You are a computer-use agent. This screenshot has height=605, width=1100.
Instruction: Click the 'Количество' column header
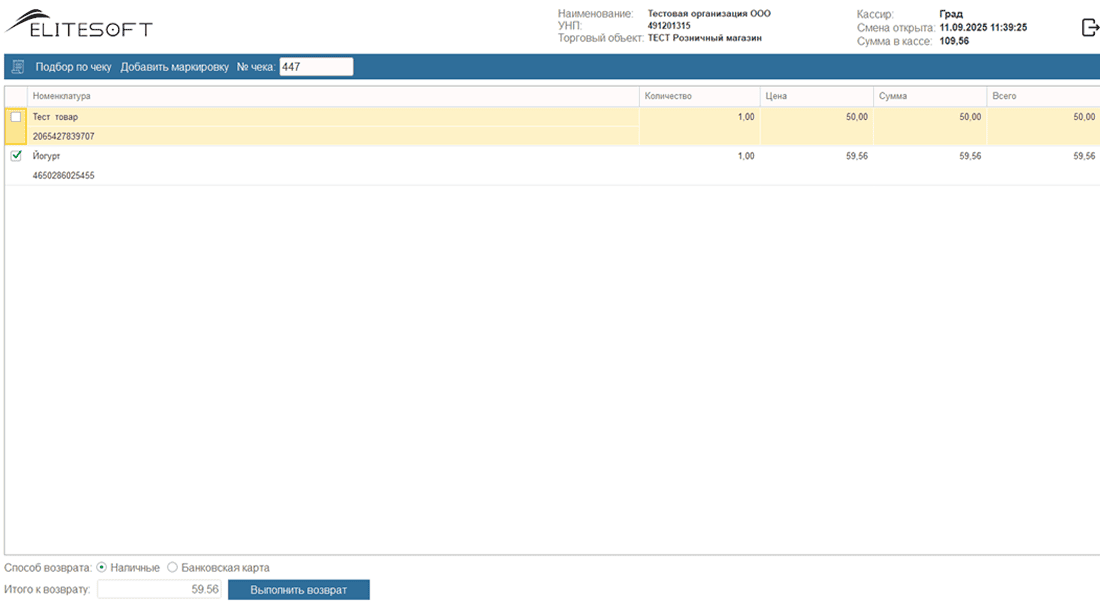coord(668,96)
